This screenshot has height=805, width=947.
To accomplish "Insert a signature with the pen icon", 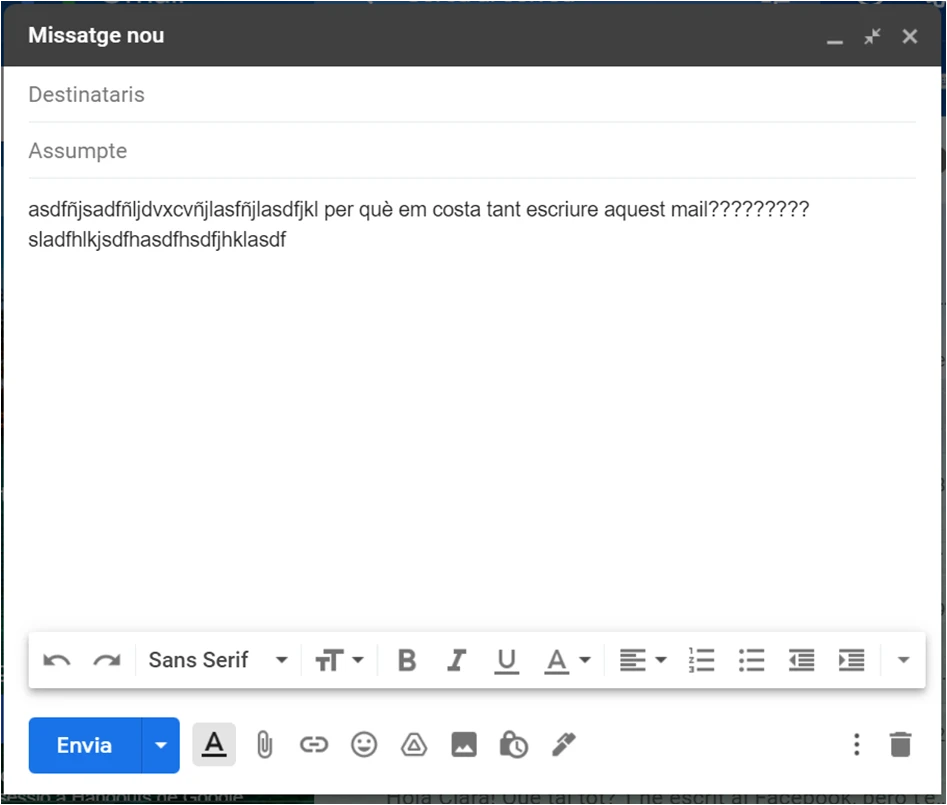I will pos(564,745).
